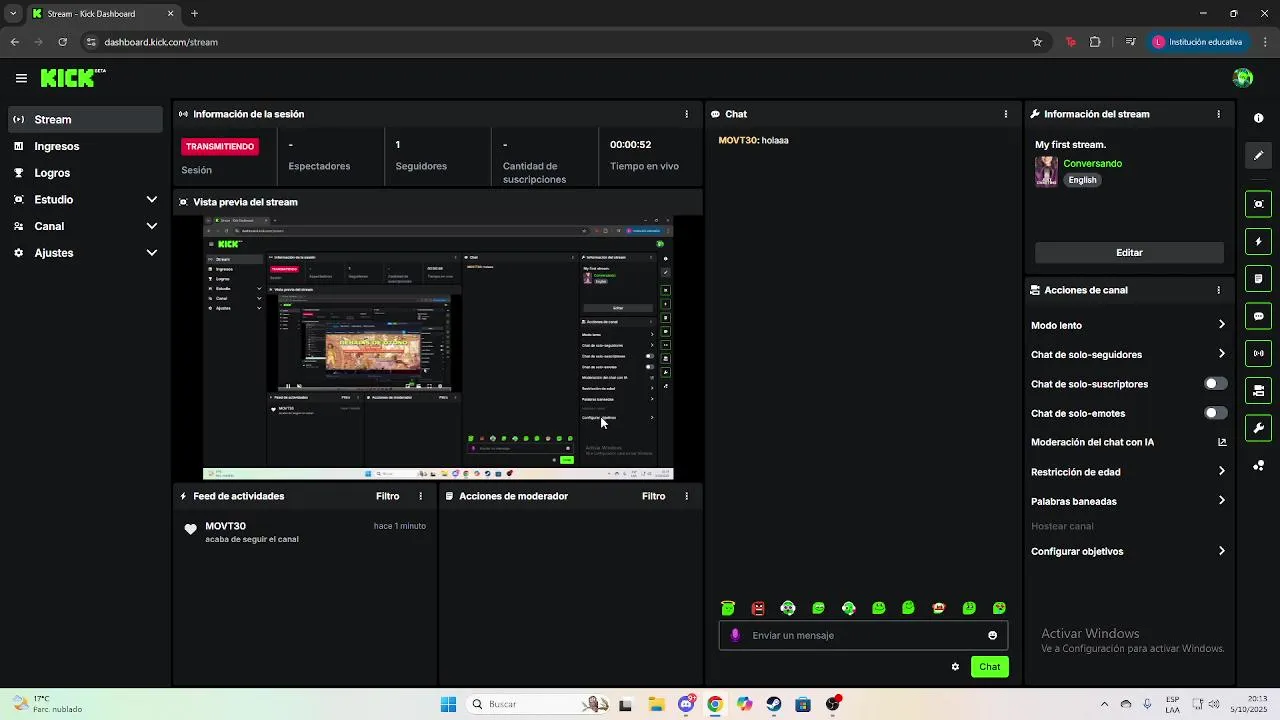This screenshot has width=1280, height=720.
Task: Open Filtro in Feed de actividades
Action: (387, 496)
